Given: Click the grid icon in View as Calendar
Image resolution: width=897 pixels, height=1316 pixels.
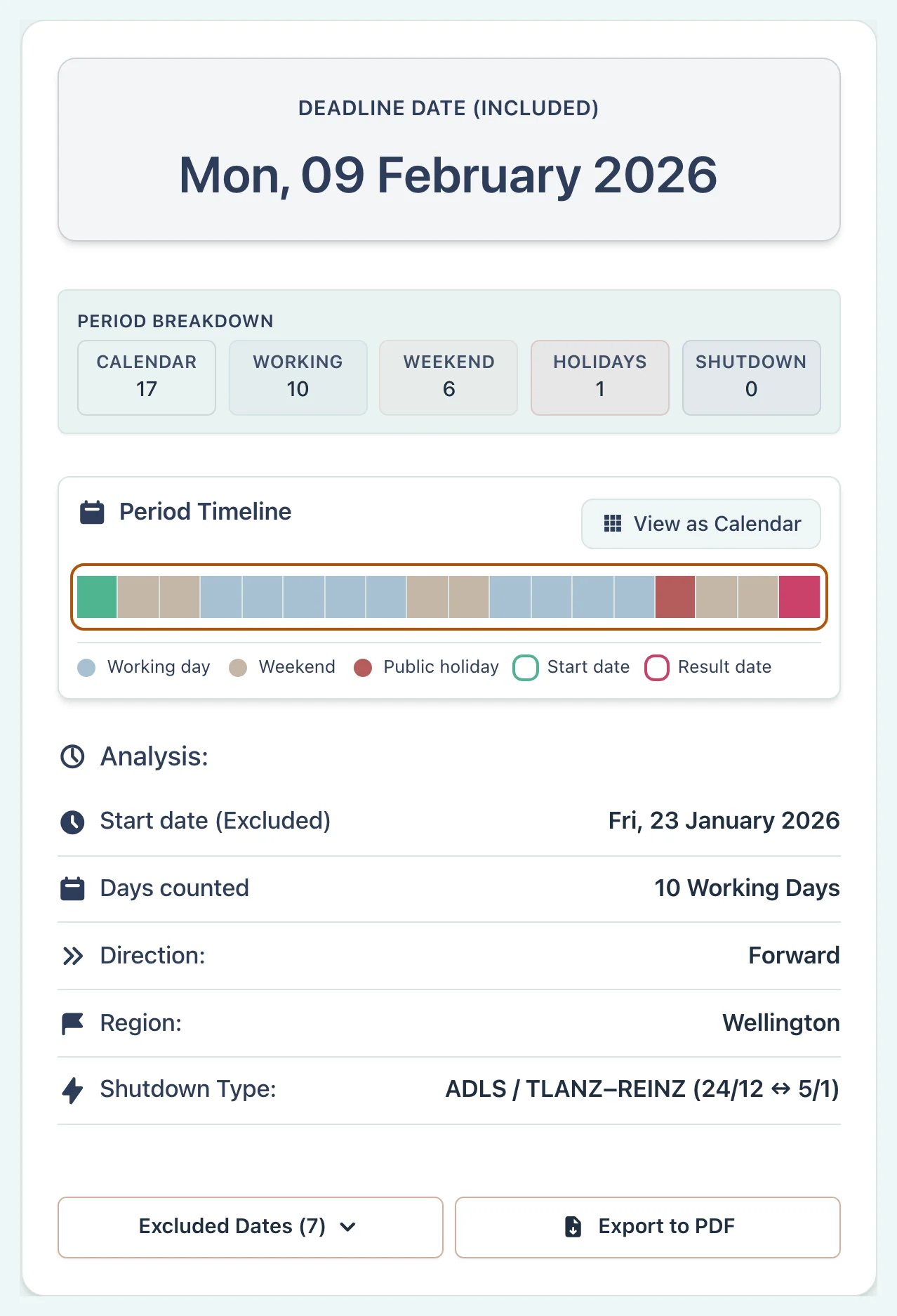Looking at the screenshot, I should coord(613,524).
